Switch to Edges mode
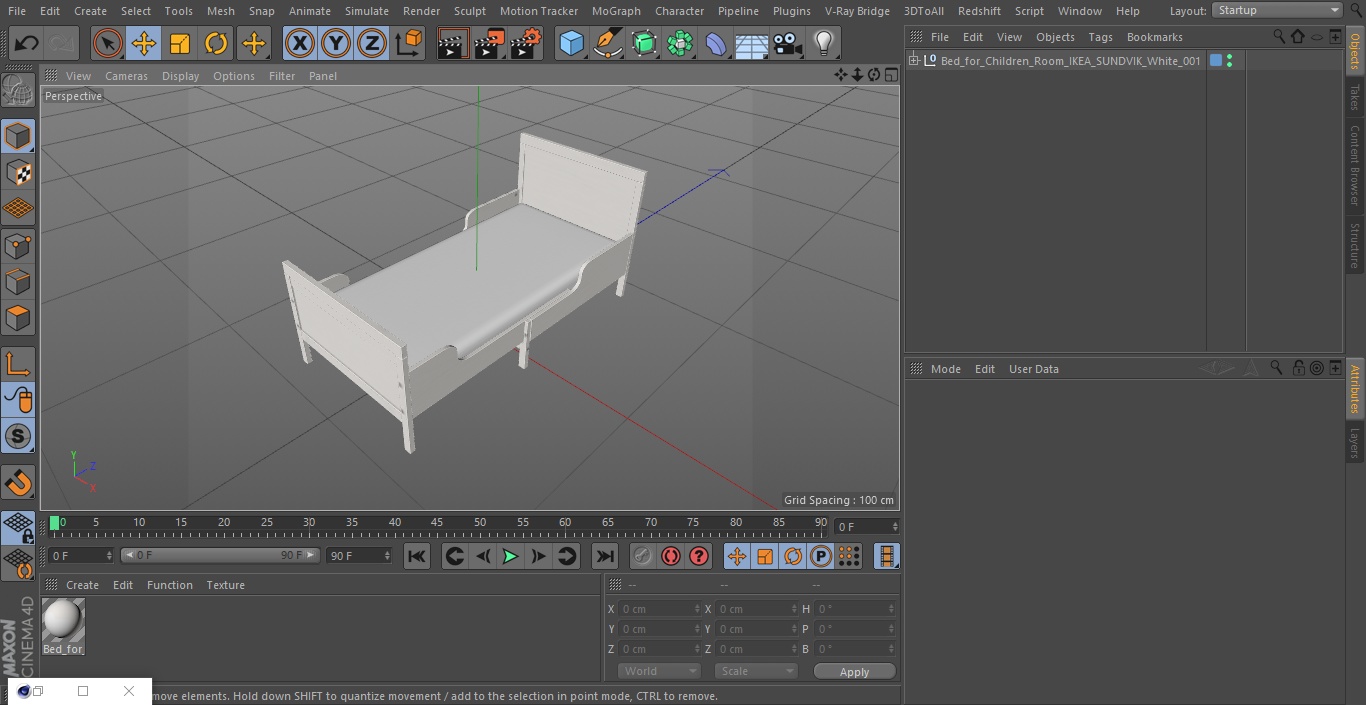Image resolution: width=1366 pixels, height=705 pixels. (18, 282)
